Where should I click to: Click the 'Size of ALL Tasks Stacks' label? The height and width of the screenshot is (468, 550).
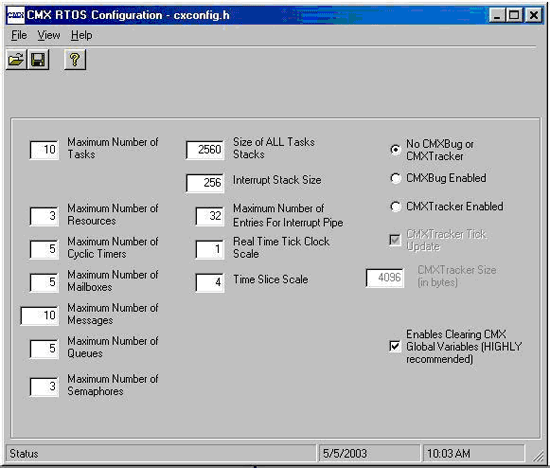(x=274, y=148)
